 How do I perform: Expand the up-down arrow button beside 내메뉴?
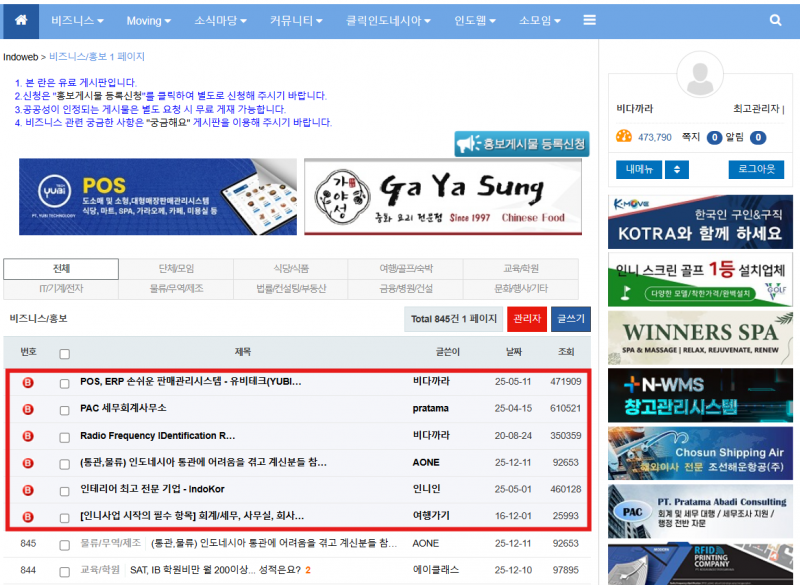pos(677,170)
